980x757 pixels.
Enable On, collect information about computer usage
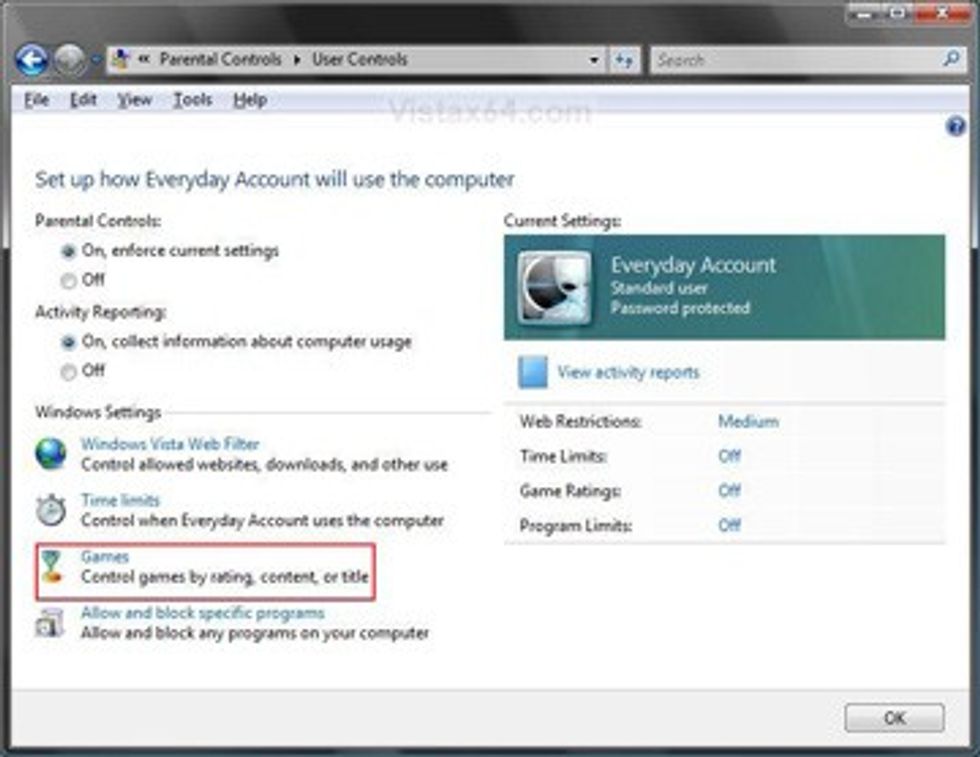pos(69,341)
